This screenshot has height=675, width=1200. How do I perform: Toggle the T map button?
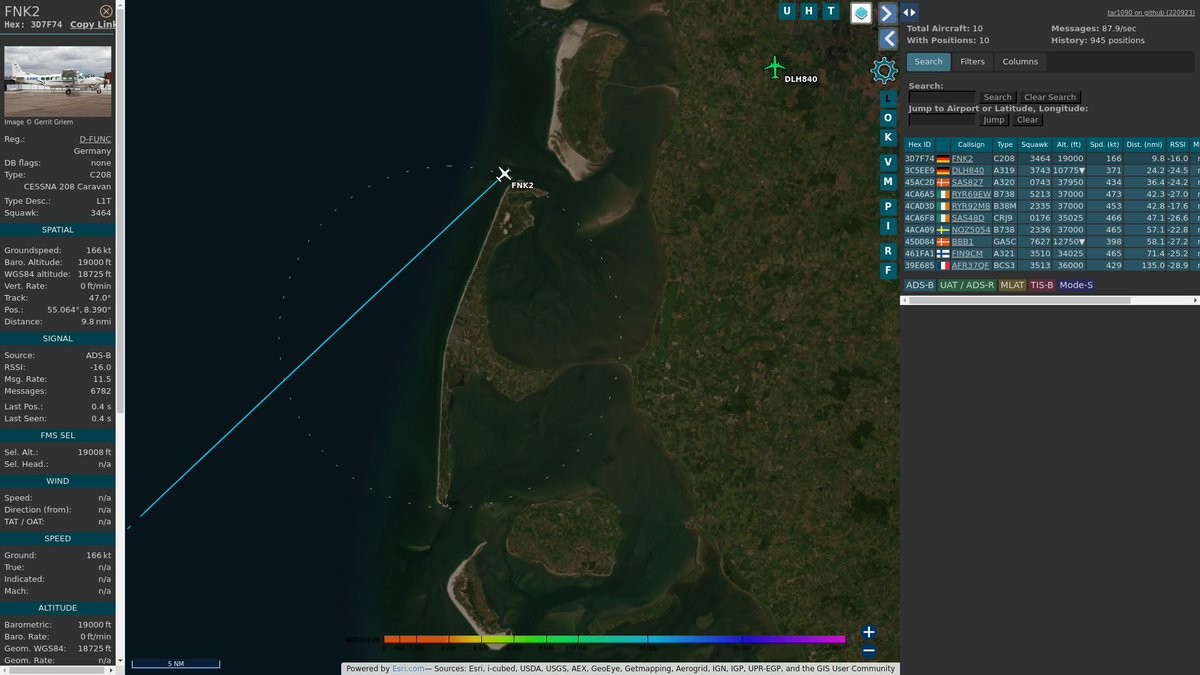click(830, 11)
